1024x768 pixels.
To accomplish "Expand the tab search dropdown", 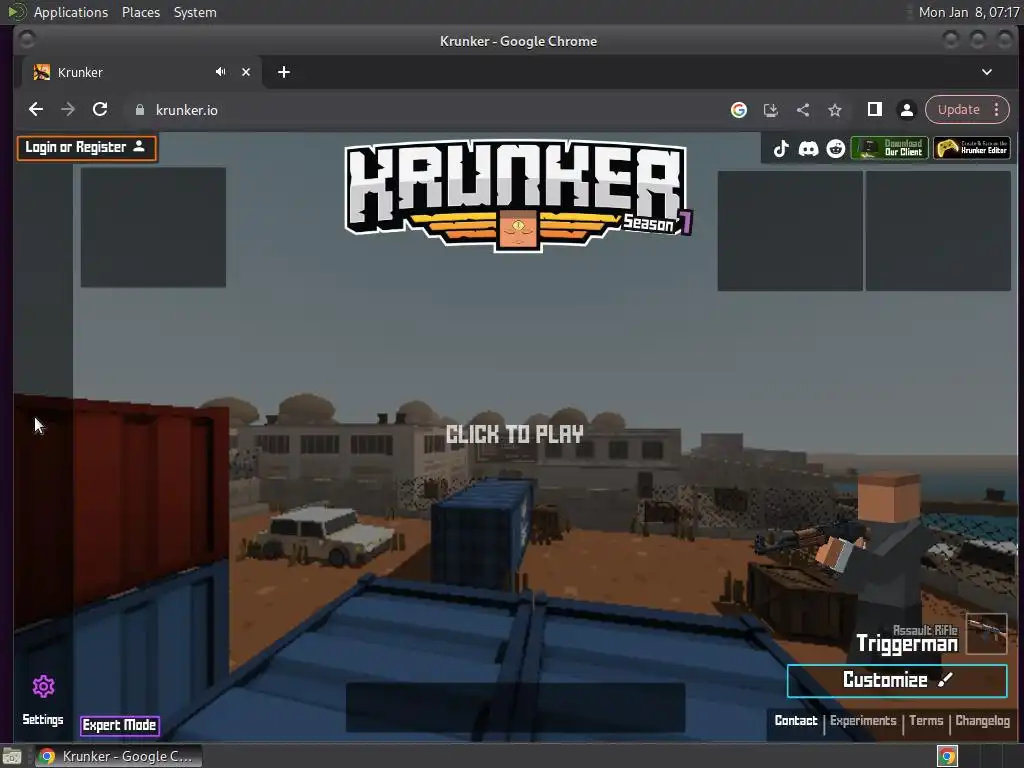I will [987, 72].
